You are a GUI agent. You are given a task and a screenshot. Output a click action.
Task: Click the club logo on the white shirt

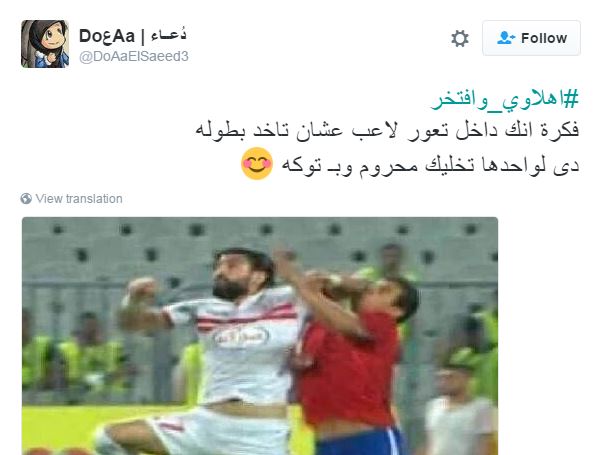[241, 337]
